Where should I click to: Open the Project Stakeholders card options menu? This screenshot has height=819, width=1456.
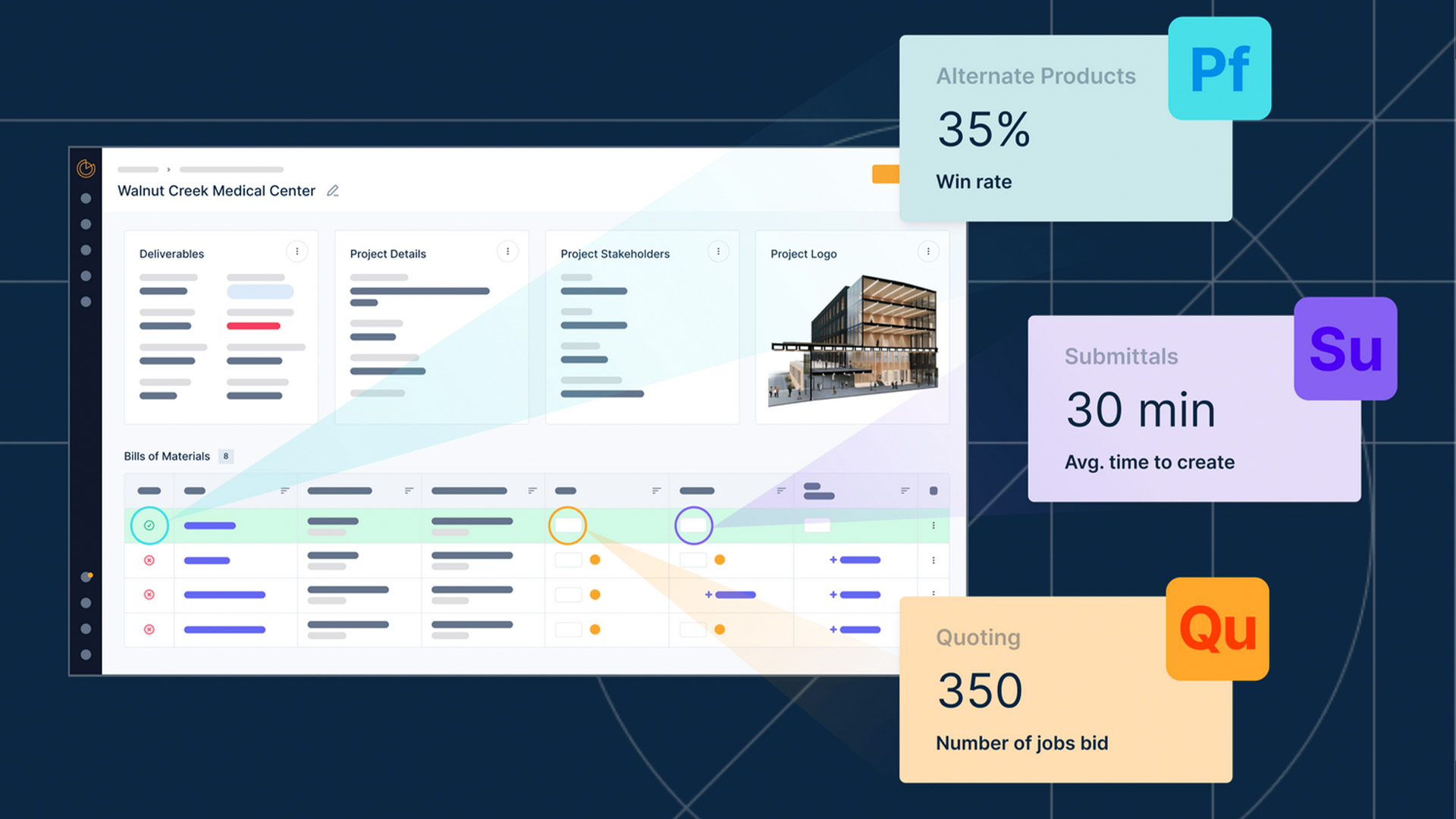click(717, 252)
